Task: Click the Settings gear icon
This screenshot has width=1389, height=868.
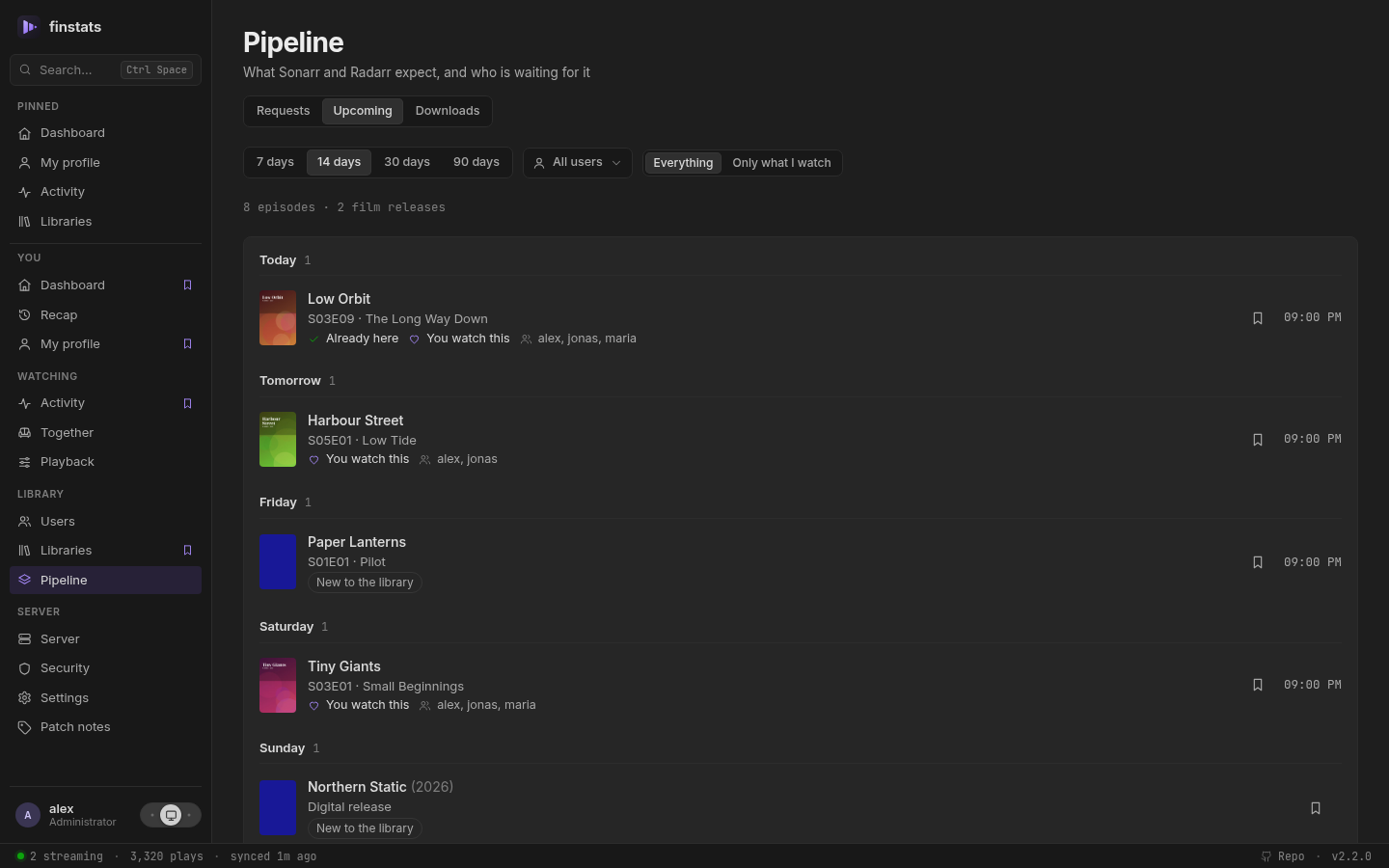Action: tap(25, 698)
